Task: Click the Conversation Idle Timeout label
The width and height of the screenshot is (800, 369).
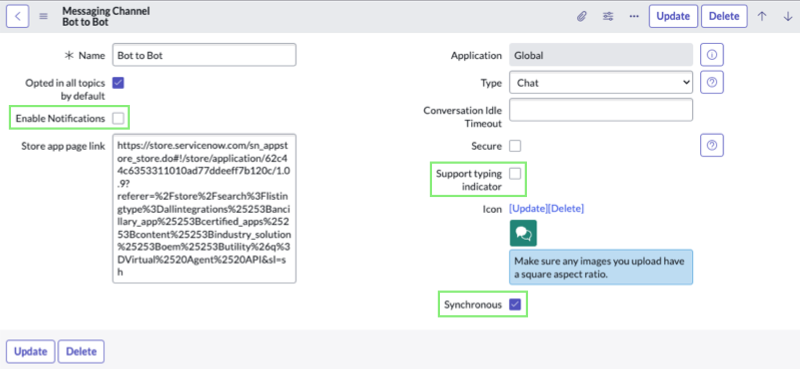Action: click(x=463, y=117)
